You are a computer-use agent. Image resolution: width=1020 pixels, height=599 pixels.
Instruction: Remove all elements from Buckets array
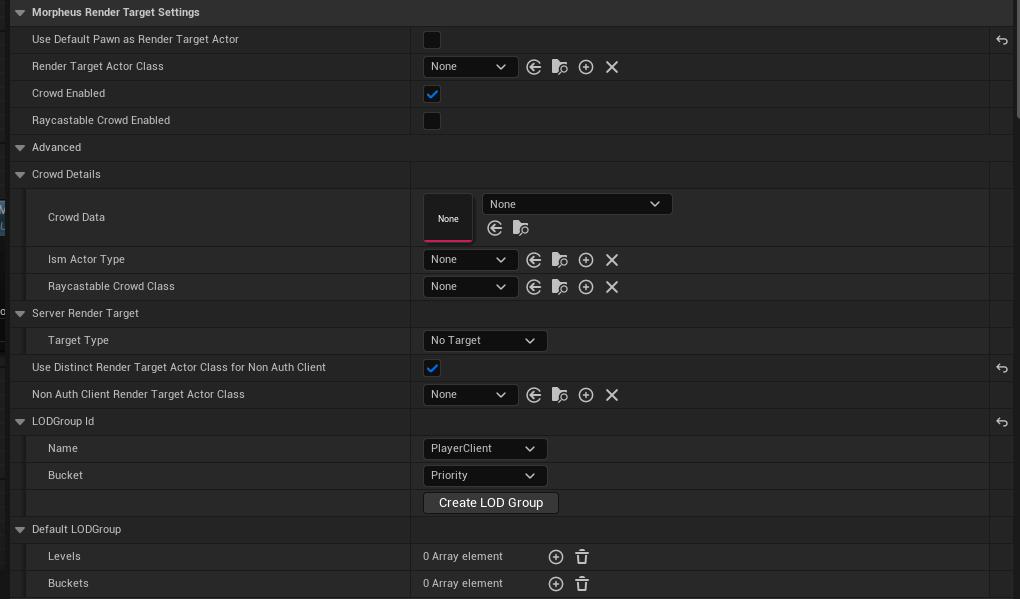[582, 584]
